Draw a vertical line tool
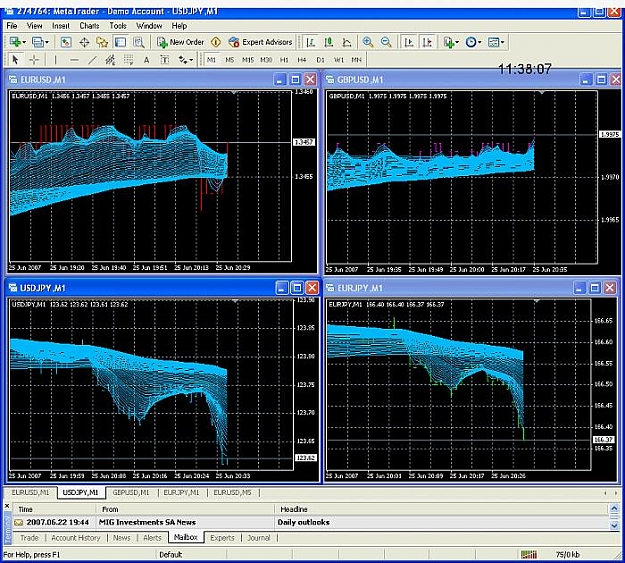625x563 pixels. pyautogui.click(x=55, y=60)
